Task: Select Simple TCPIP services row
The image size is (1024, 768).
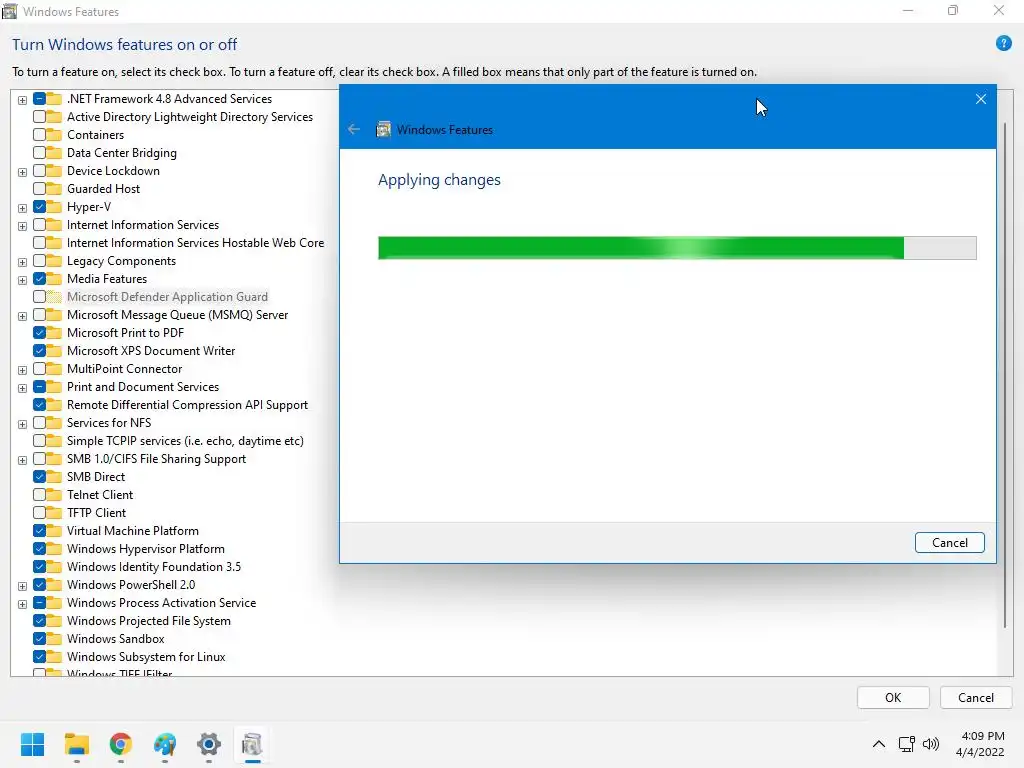Action: [x=185, y=441]
